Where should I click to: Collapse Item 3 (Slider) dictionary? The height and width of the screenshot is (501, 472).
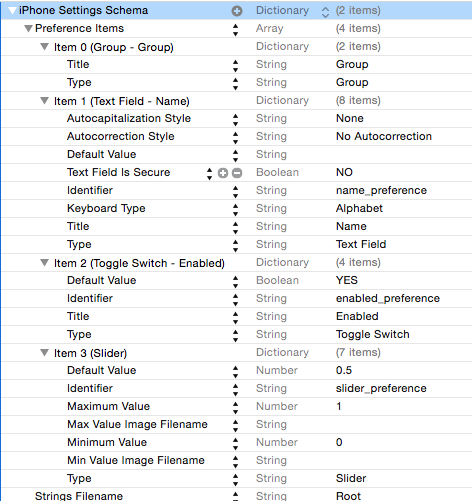44,353
